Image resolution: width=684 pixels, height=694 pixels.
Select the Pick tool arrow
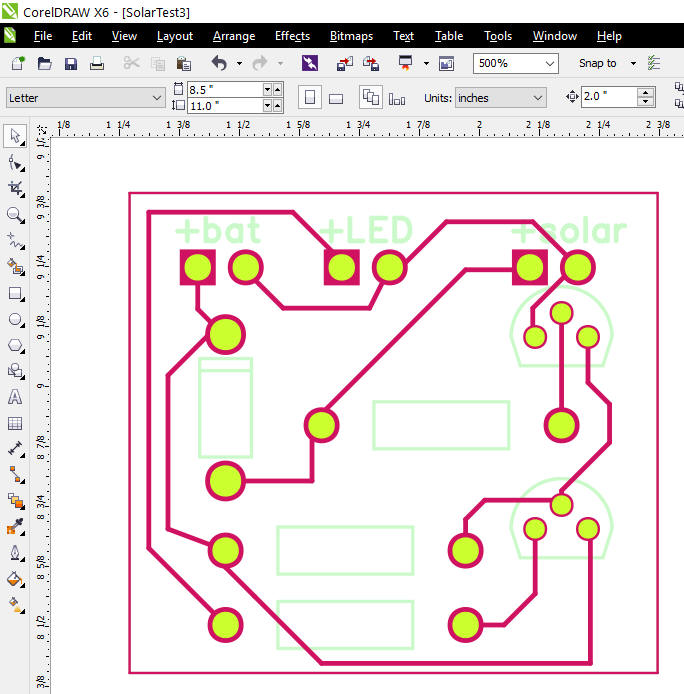(15, 136)
